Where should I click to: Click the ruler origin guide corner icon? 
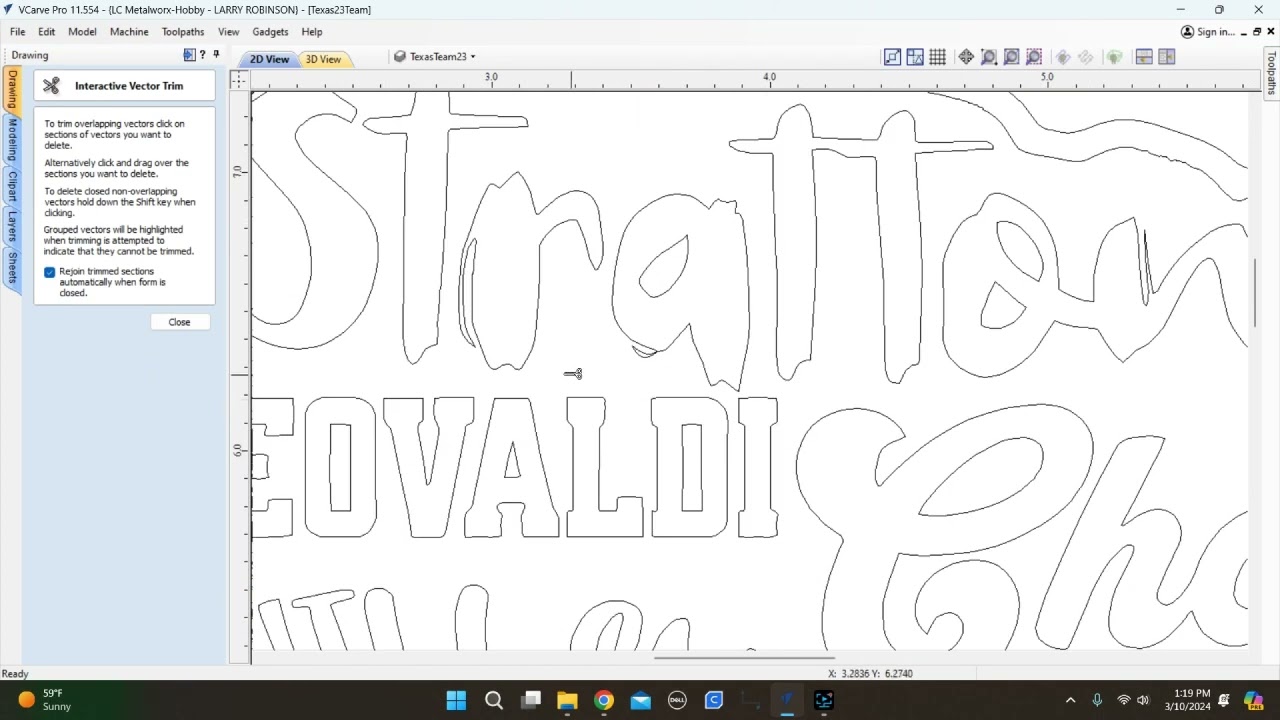coord(239,80)
